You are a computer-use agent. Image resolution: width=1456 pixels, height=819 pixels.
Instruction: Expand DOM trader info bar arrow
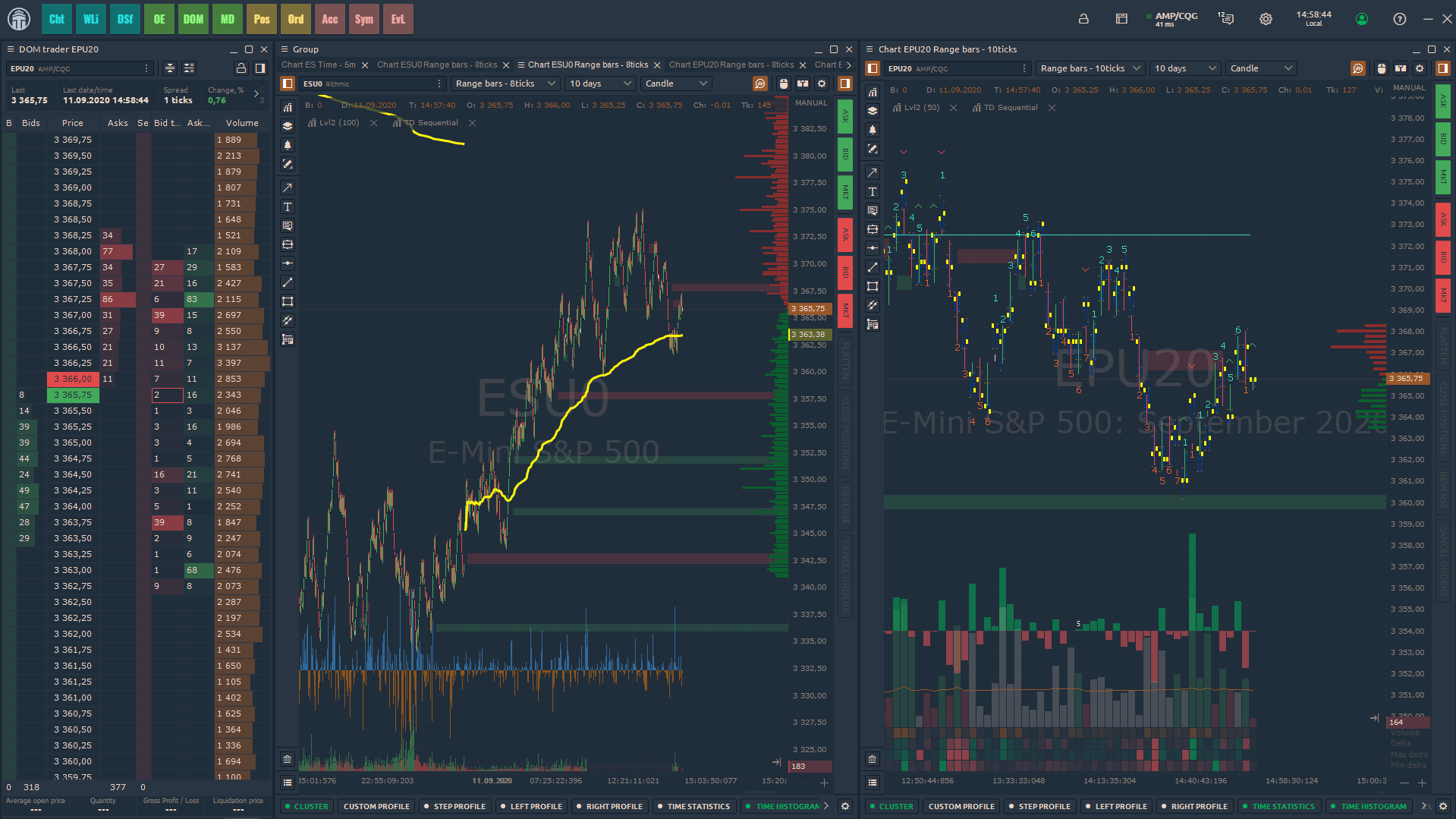(256, 95)
